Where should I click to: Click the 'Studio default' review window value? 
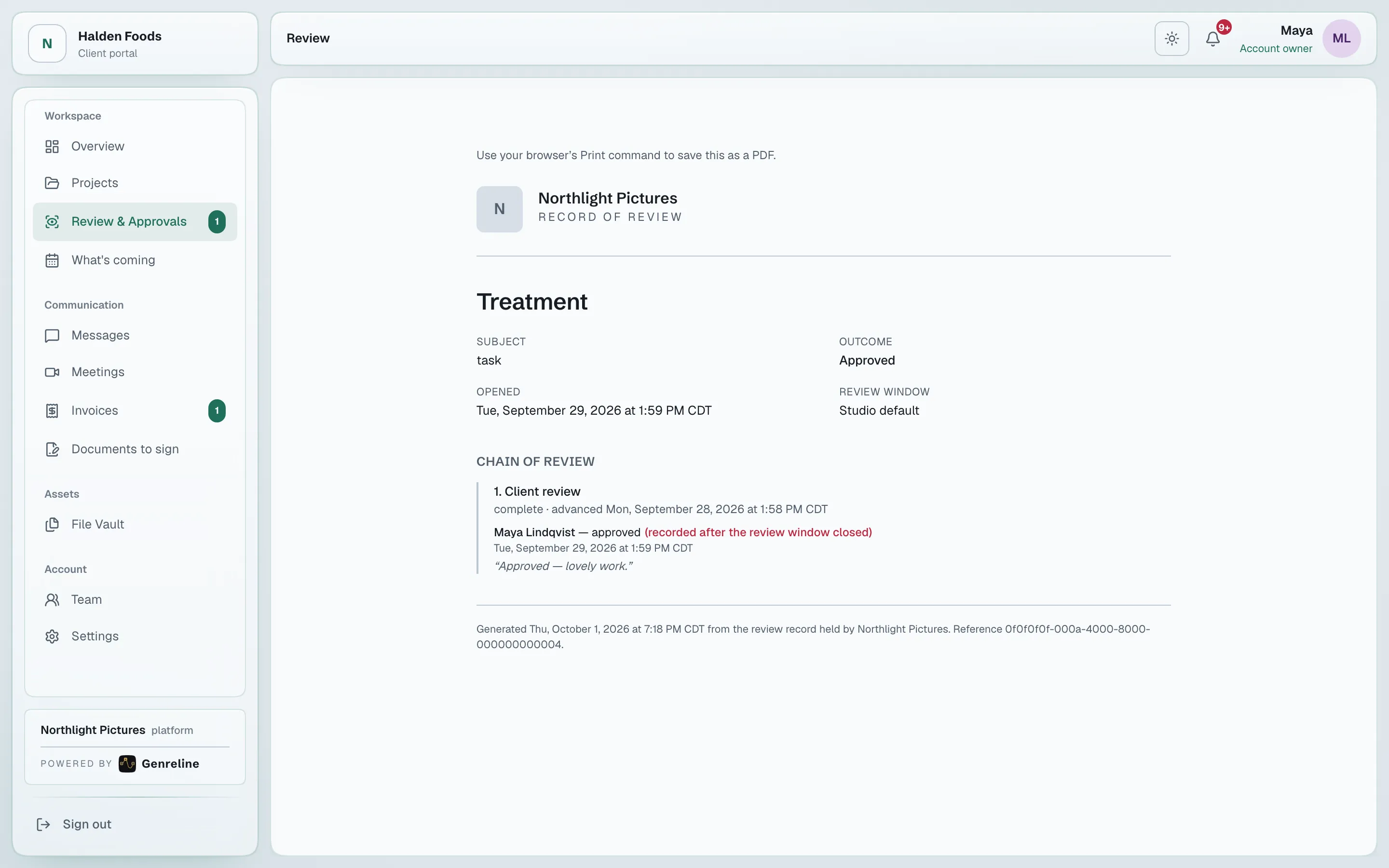click(879, 410)
